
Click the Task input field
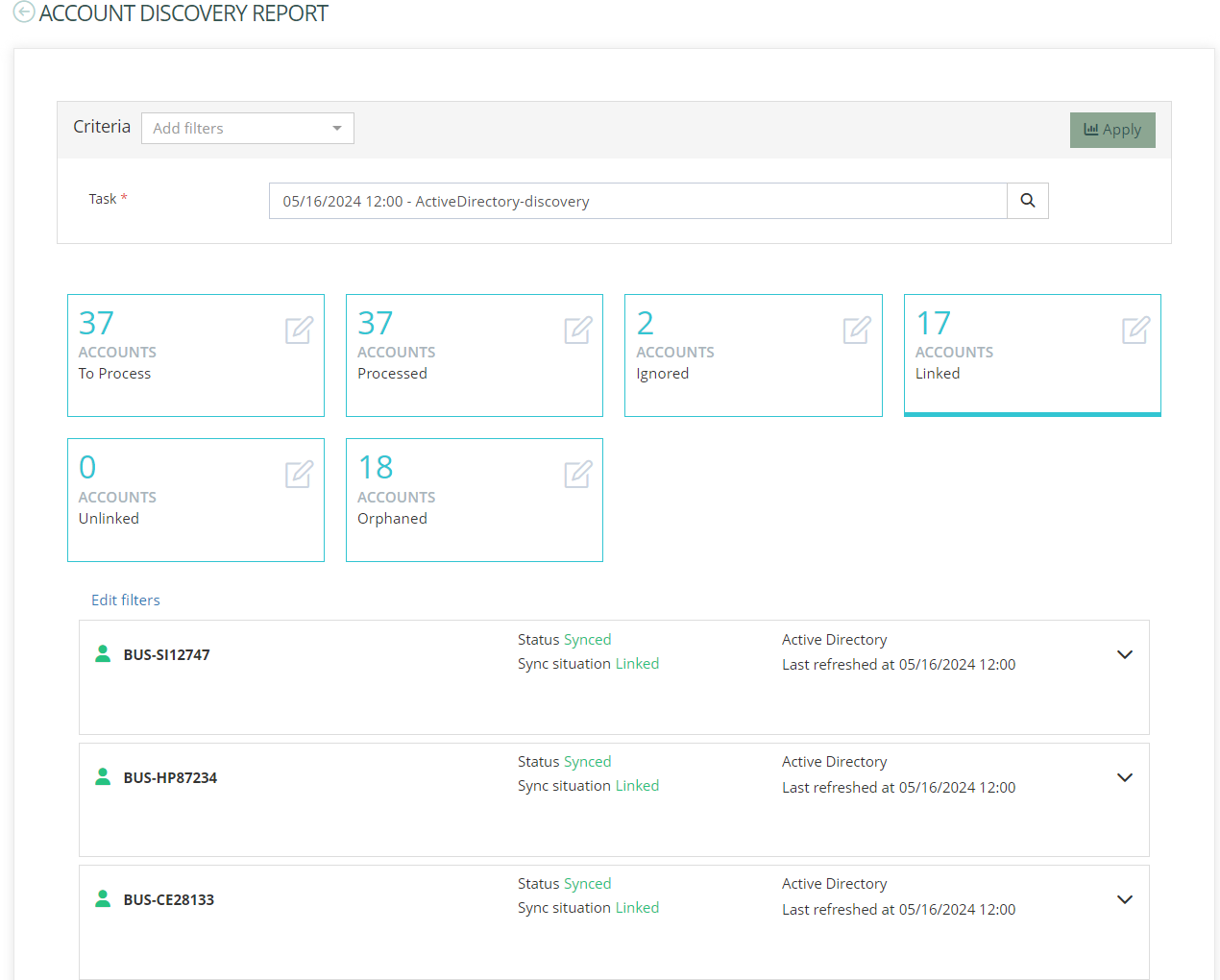638,201
